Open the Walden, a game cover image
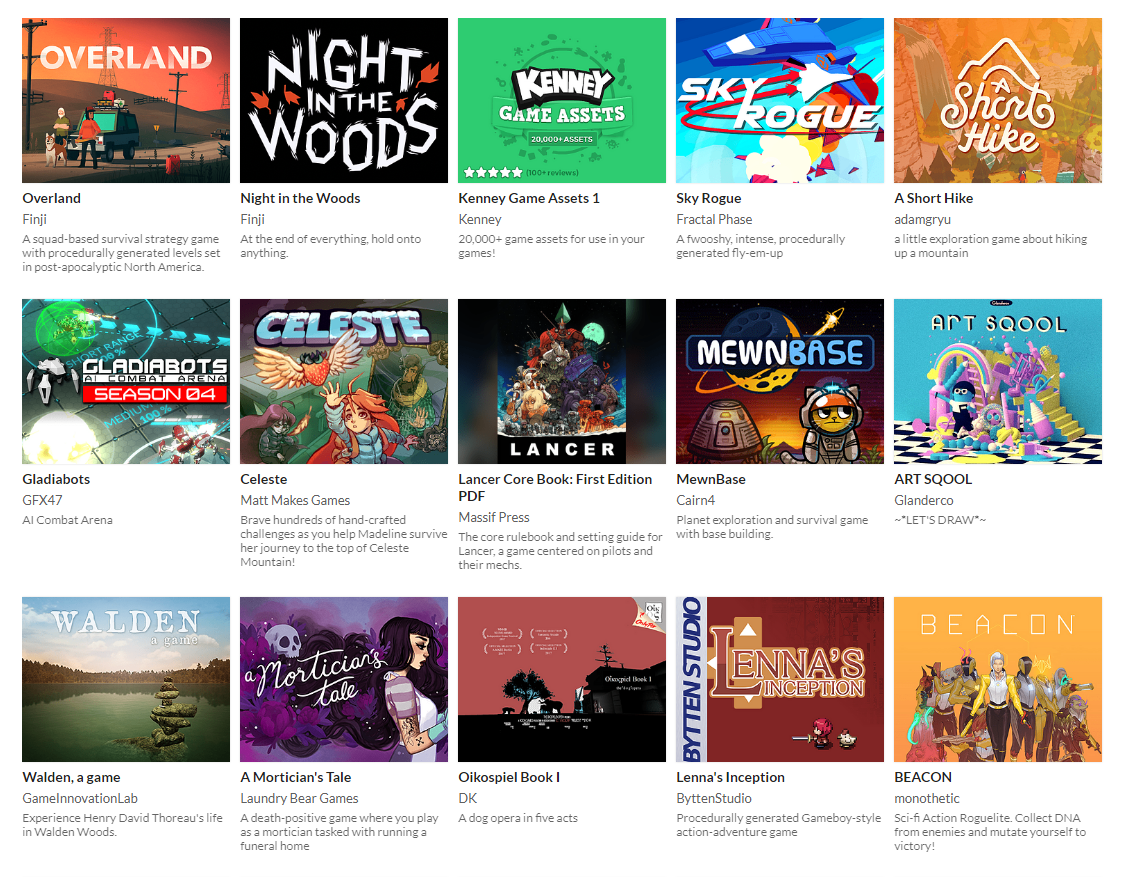 click(x=126, y=679)
